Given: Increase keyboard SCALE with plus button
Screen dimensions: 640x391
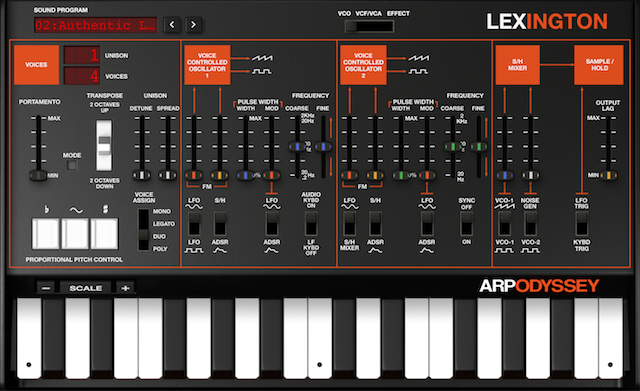Looking at the screenshot, I should click(125, 288).
